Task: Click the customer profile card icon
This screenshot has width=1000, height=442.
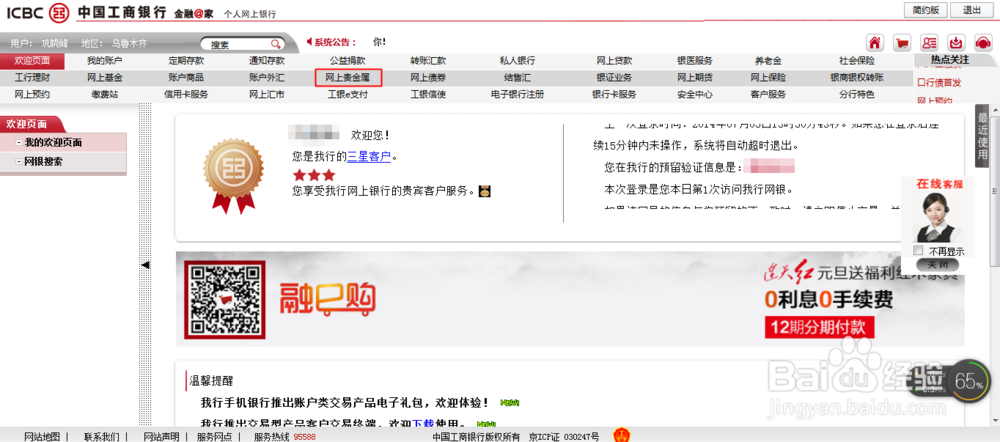Action: tap(929, 43)
